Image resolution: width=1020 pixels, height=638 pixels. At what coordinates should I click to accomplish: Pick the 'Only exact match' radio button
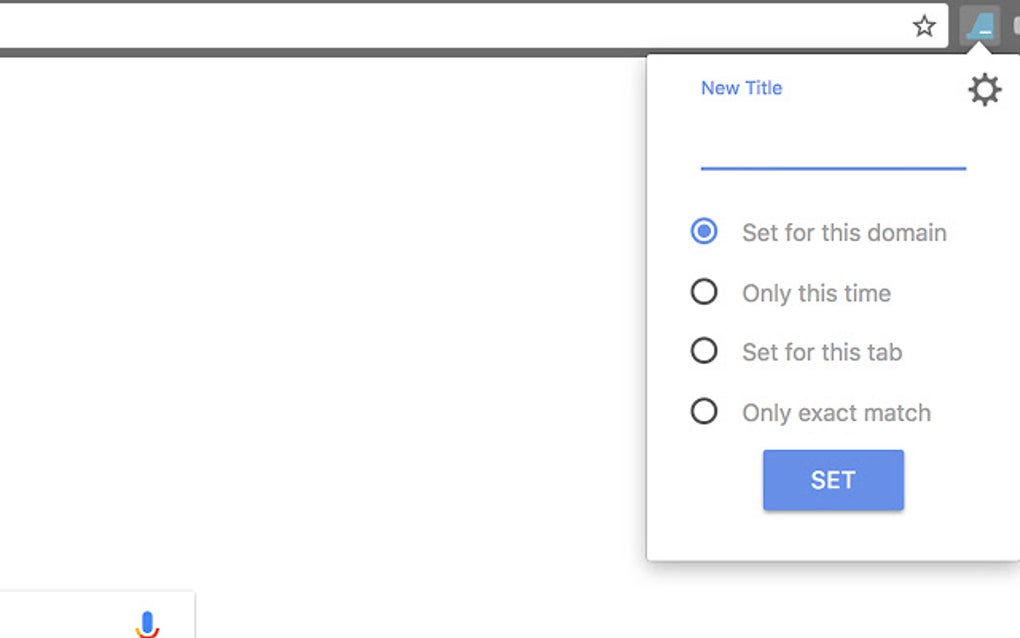coord(704,411)
